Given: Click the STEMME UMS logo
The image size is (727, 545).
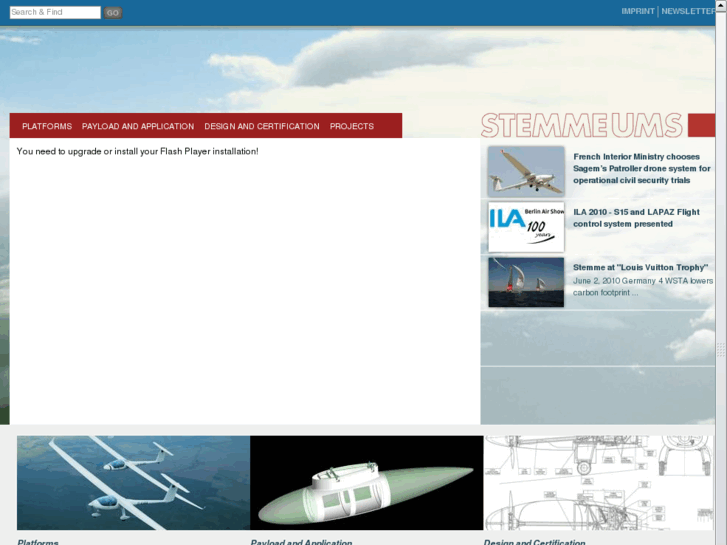Looking at the screenshot, I should pos(581,125).
